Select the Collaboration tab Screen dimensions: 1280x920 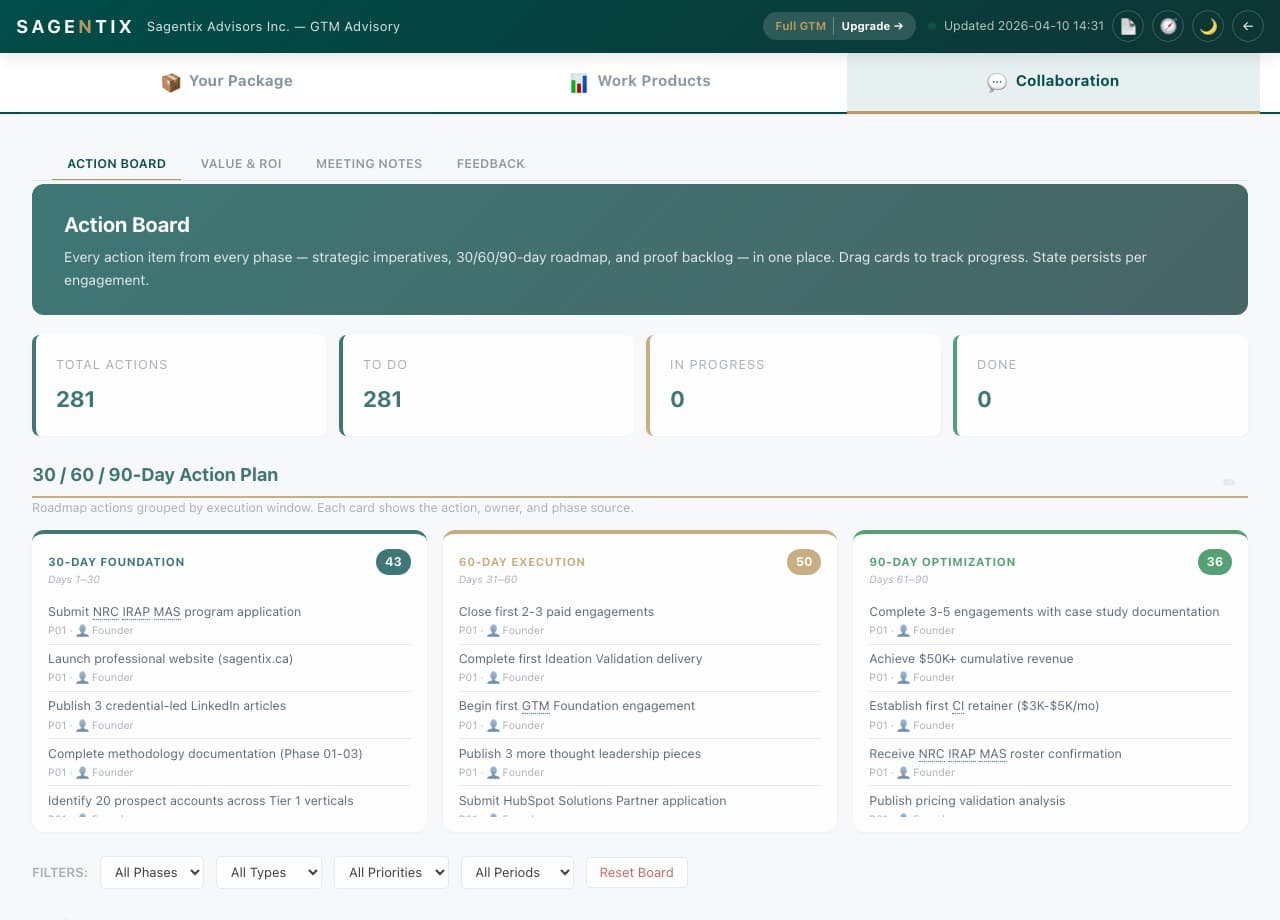coord(1053,82)
